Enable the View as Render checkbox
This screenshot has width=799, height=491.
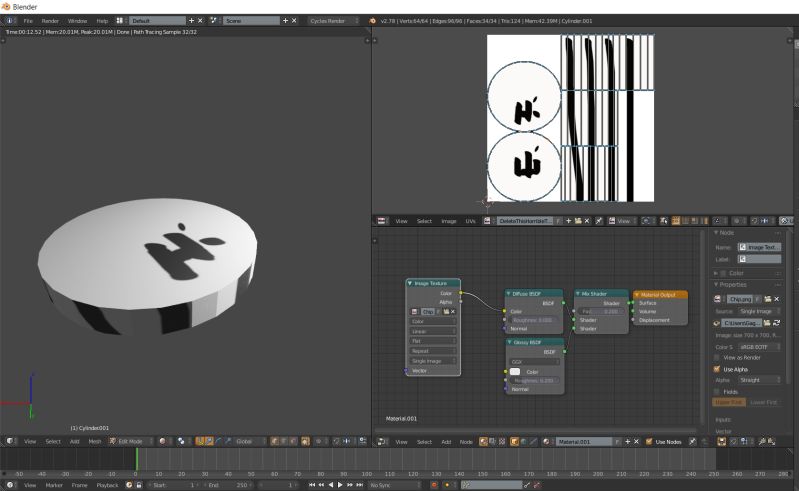click(x=717, y=358)
